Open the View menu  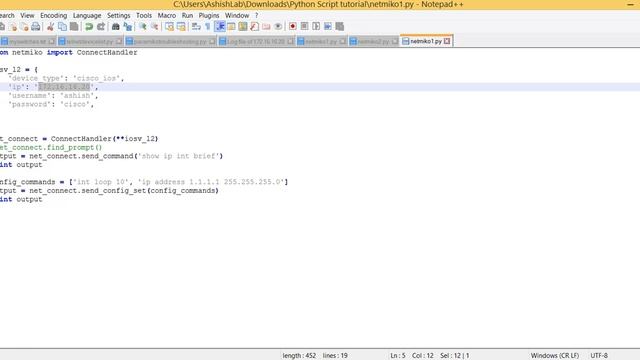pos(27,16)
